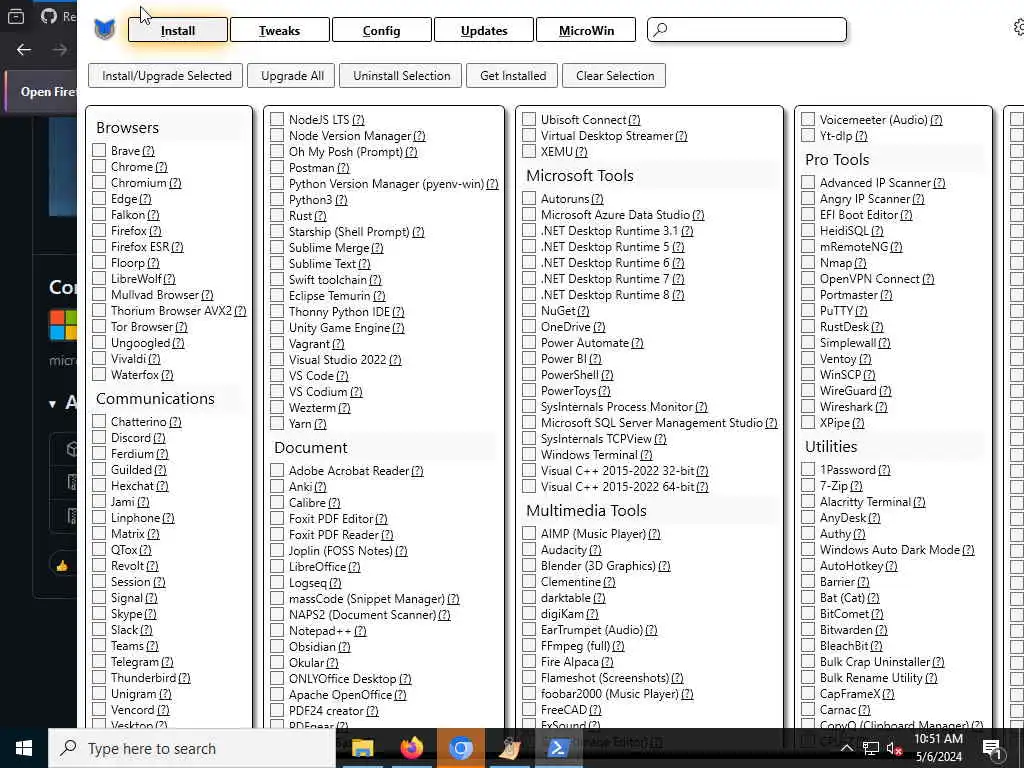The height and width of the screenshot is (768, 1024).
Task: Switch to Chrome taskbar icon
Action: (460, 748)
